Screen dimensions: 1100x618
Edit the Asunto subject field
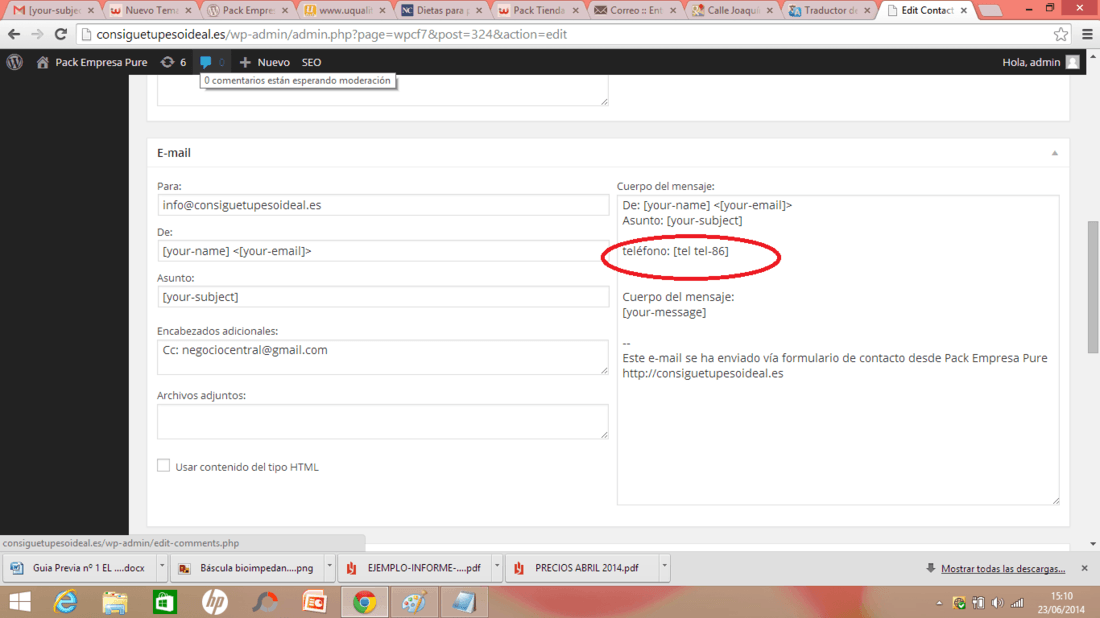pos(383,296)
